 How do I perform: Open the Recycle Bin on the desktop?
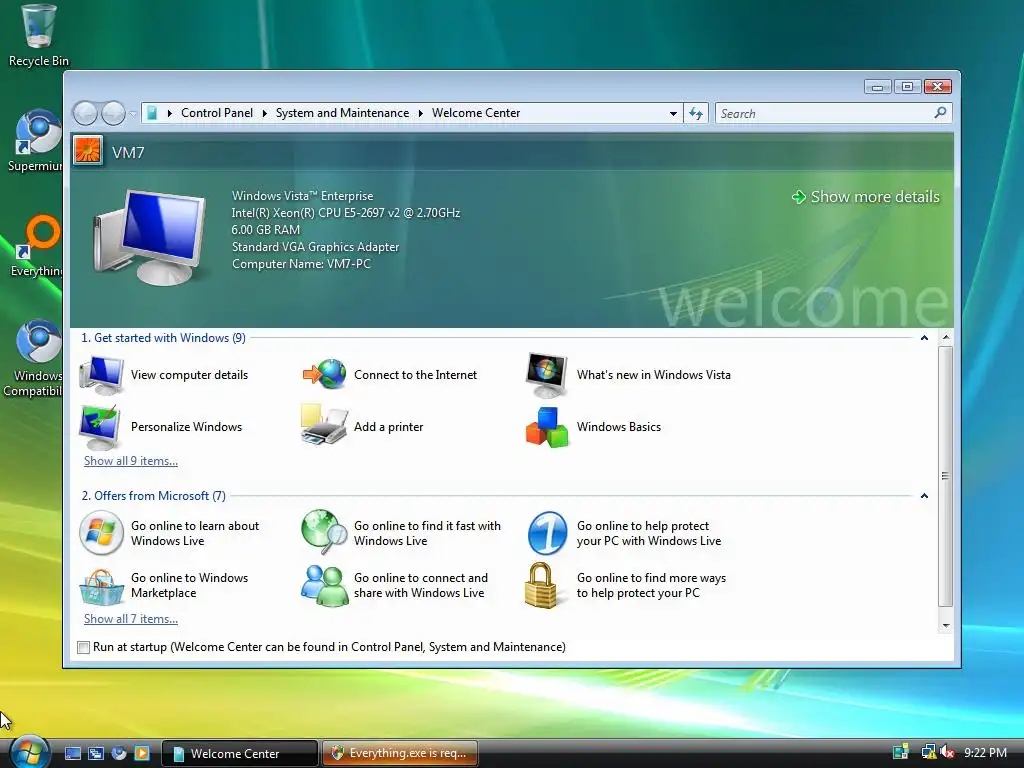tap(39, 35)
